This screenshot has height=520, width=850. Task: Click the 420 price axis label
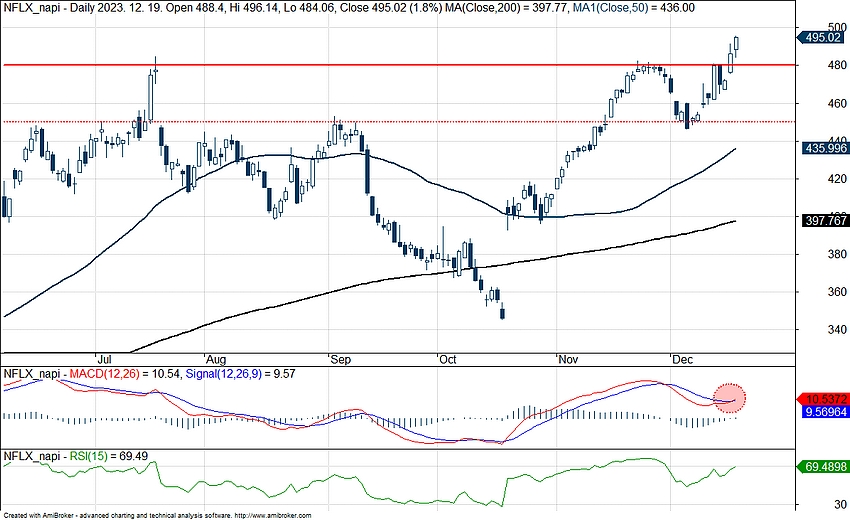pyautogui.click(x=837, y=178)
